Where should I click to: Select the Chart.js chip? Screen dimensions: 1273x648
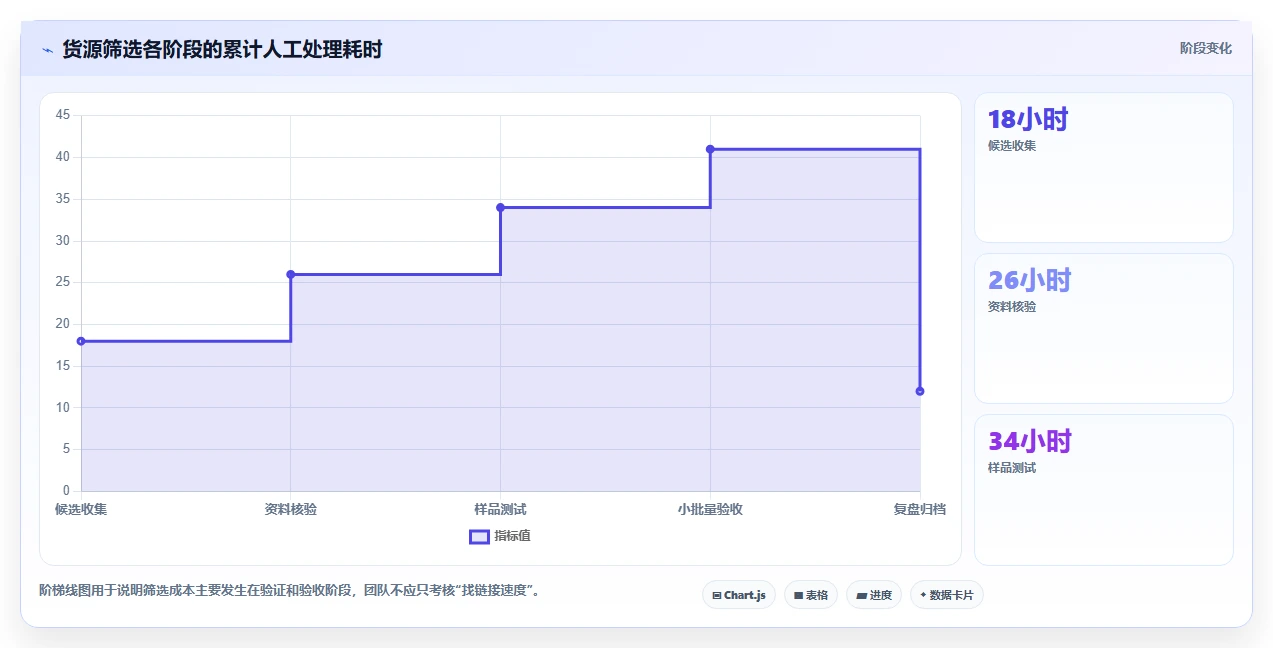[738, 595]
